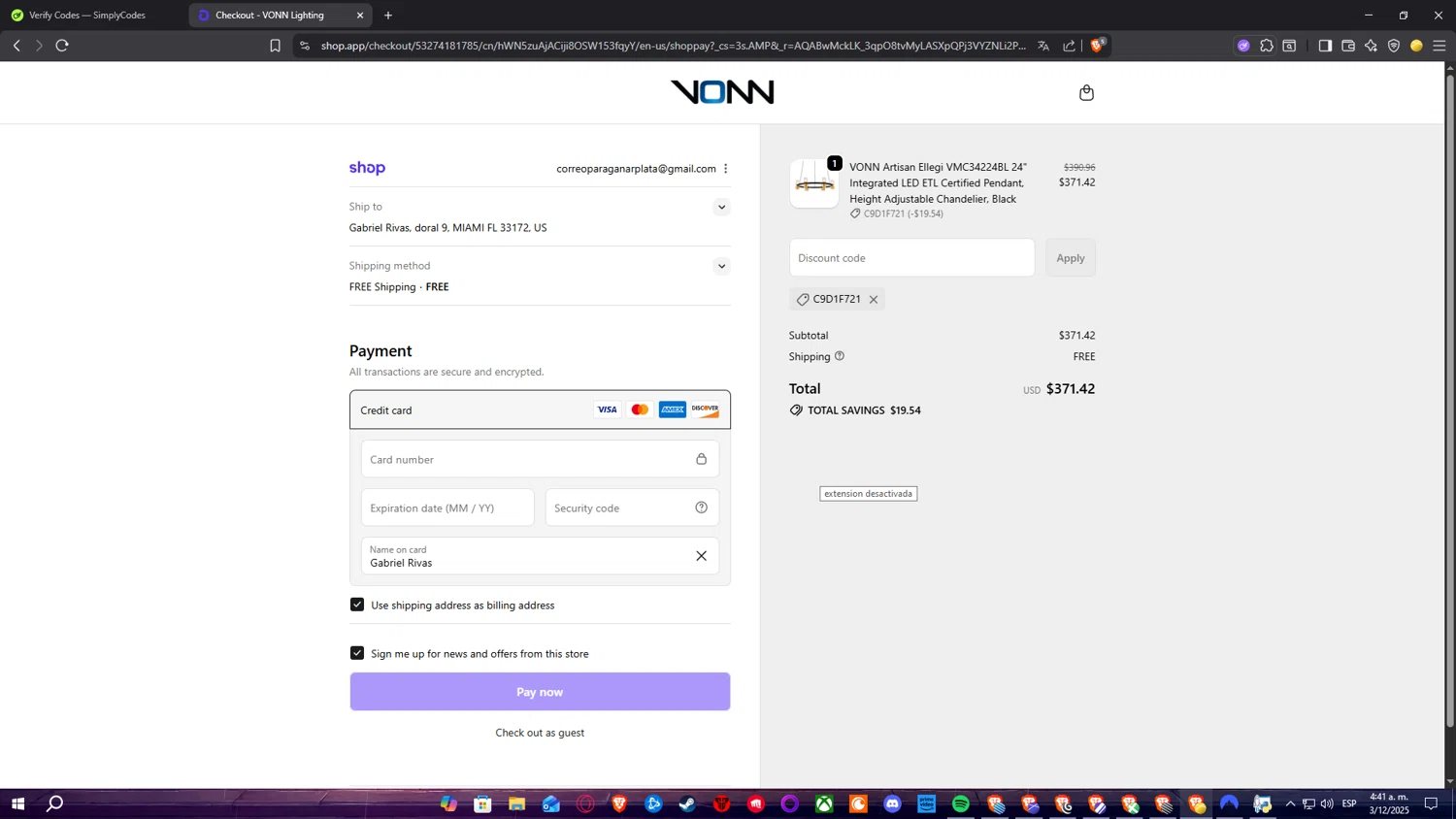
Task: Open the shopping bag cart icon
Action: coord(1086,93)
